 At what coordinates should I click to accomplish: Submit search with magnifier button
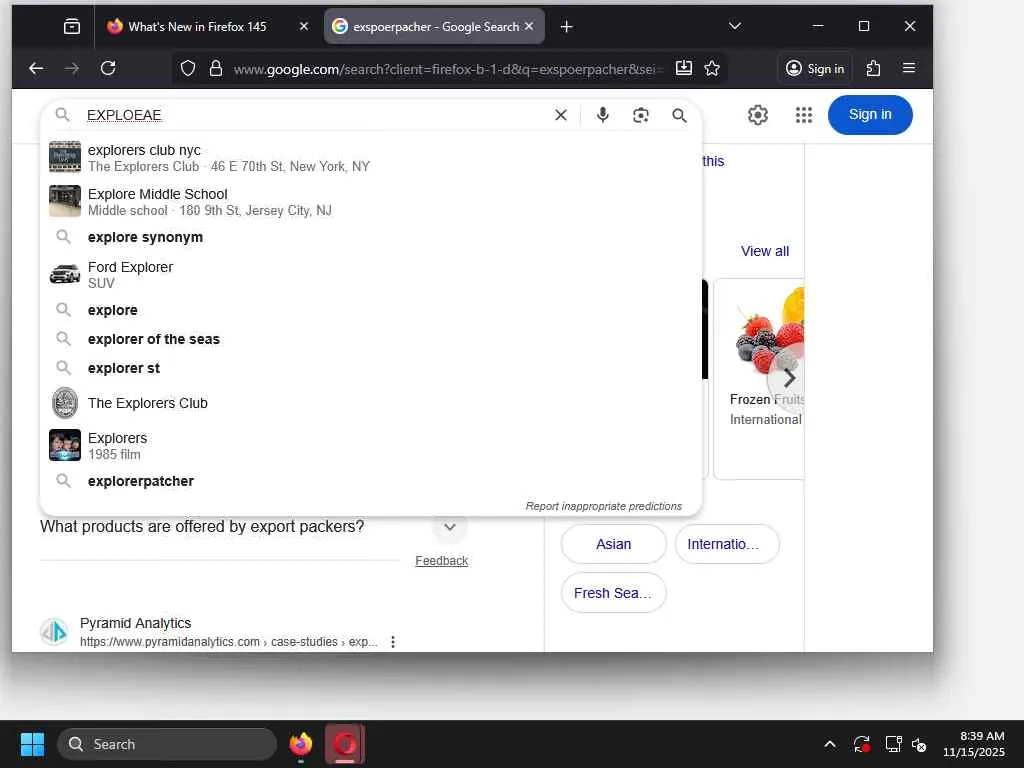click(679, 116)
